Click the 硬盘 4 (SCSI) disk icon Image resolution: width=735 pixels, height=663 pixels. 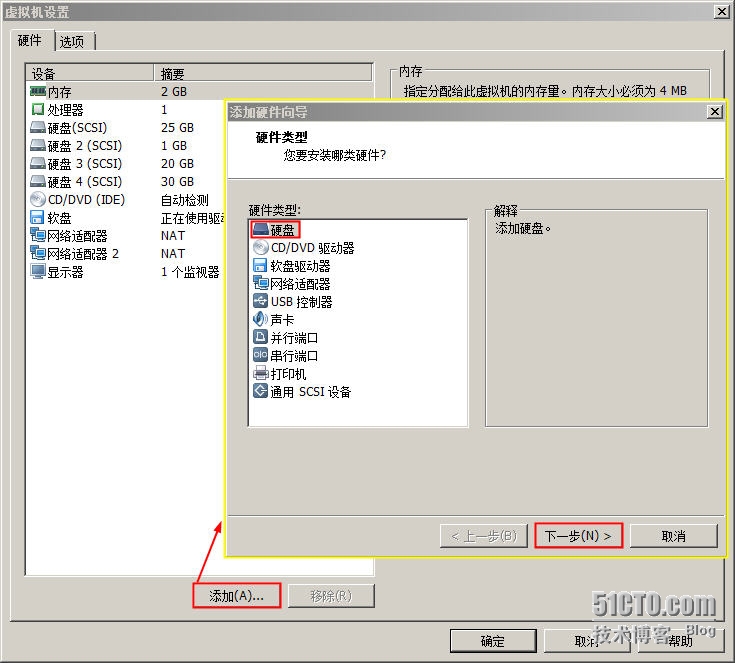coord(38,181)
